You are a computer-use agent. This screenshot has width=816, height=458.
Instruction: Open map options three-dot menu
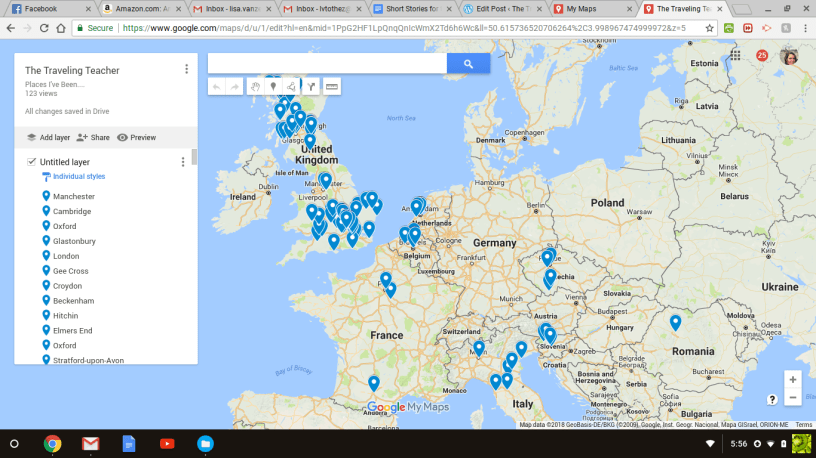pos(186,69)
